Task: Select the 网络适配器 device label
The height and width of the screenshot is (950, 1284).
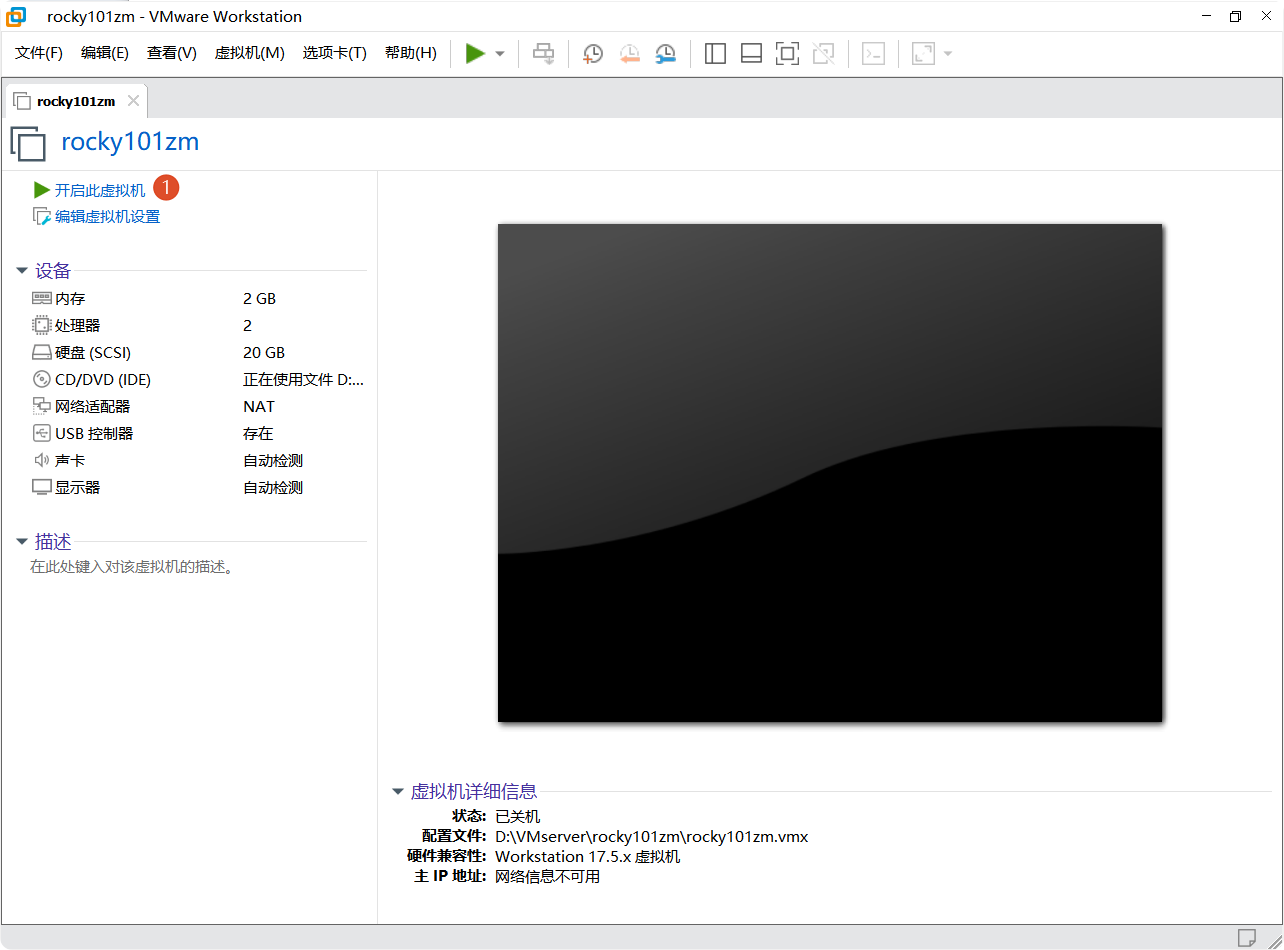Action: tap(92, 407)
